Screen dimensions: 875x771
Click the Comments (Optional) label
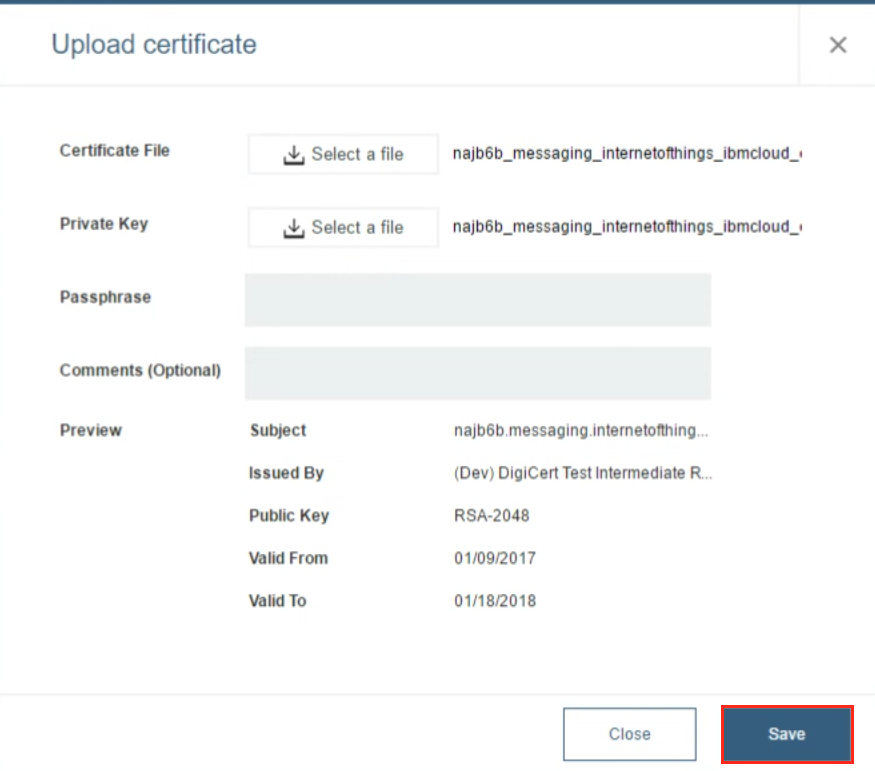click(x=140, y=370)
